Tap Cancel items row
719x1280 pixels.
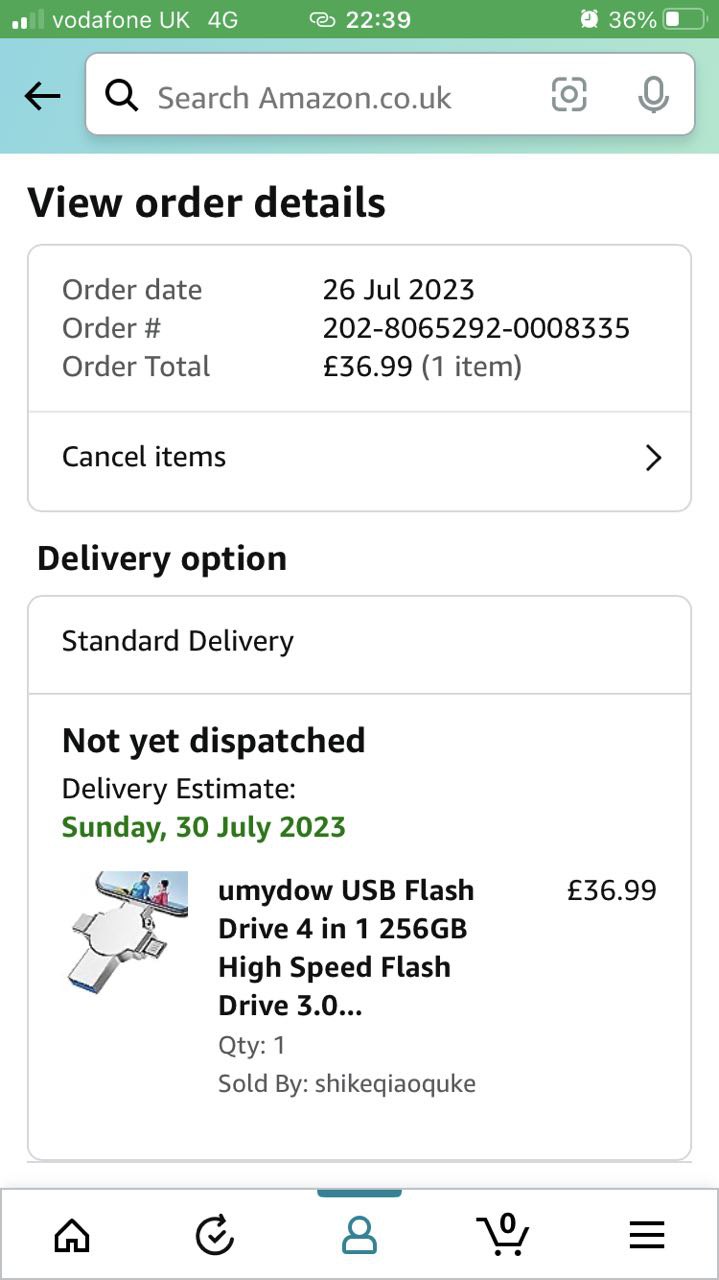click(300, 458)
